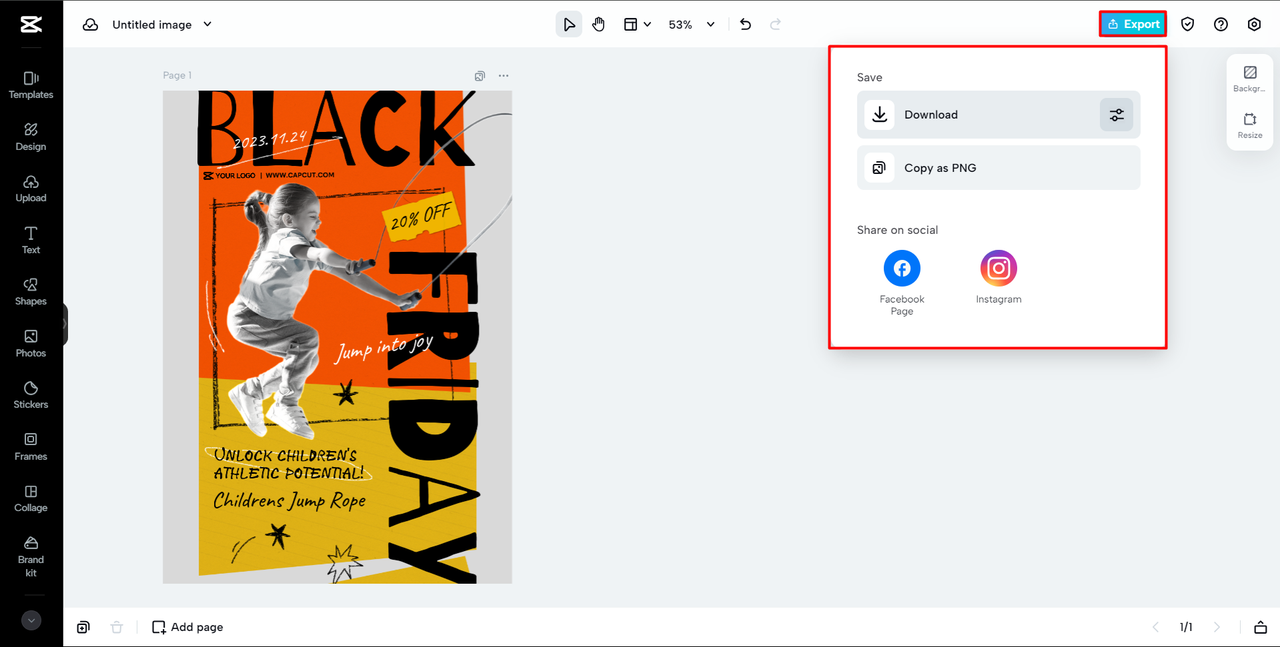
Task: Open the Resize tool
Action: 1250,126
